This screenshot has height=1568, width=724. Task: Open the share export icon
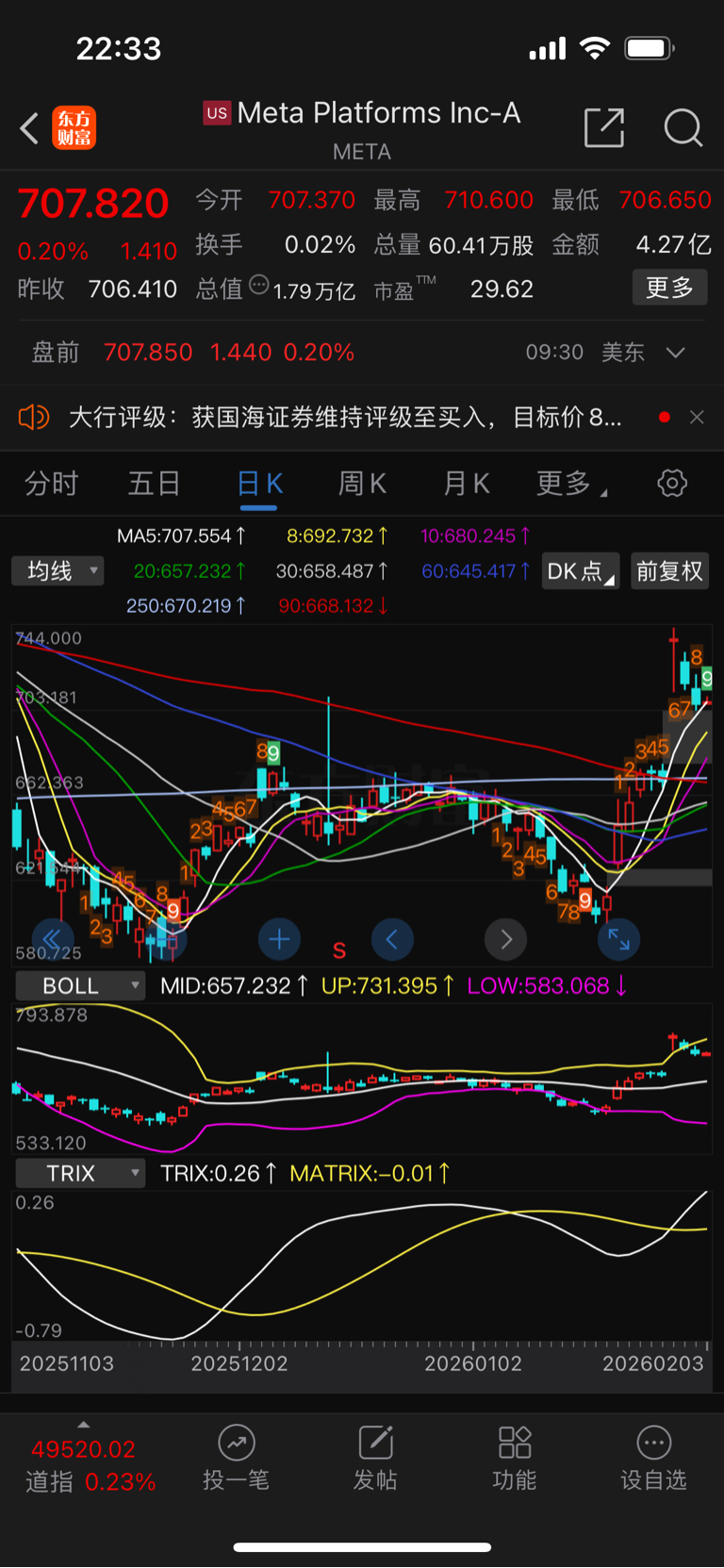604,127
